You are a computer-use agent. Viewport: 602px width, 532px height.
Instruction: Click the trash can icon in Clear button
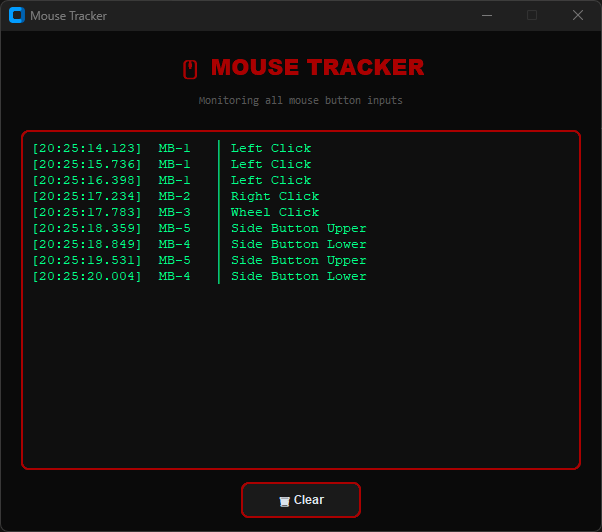click(284, 501)
